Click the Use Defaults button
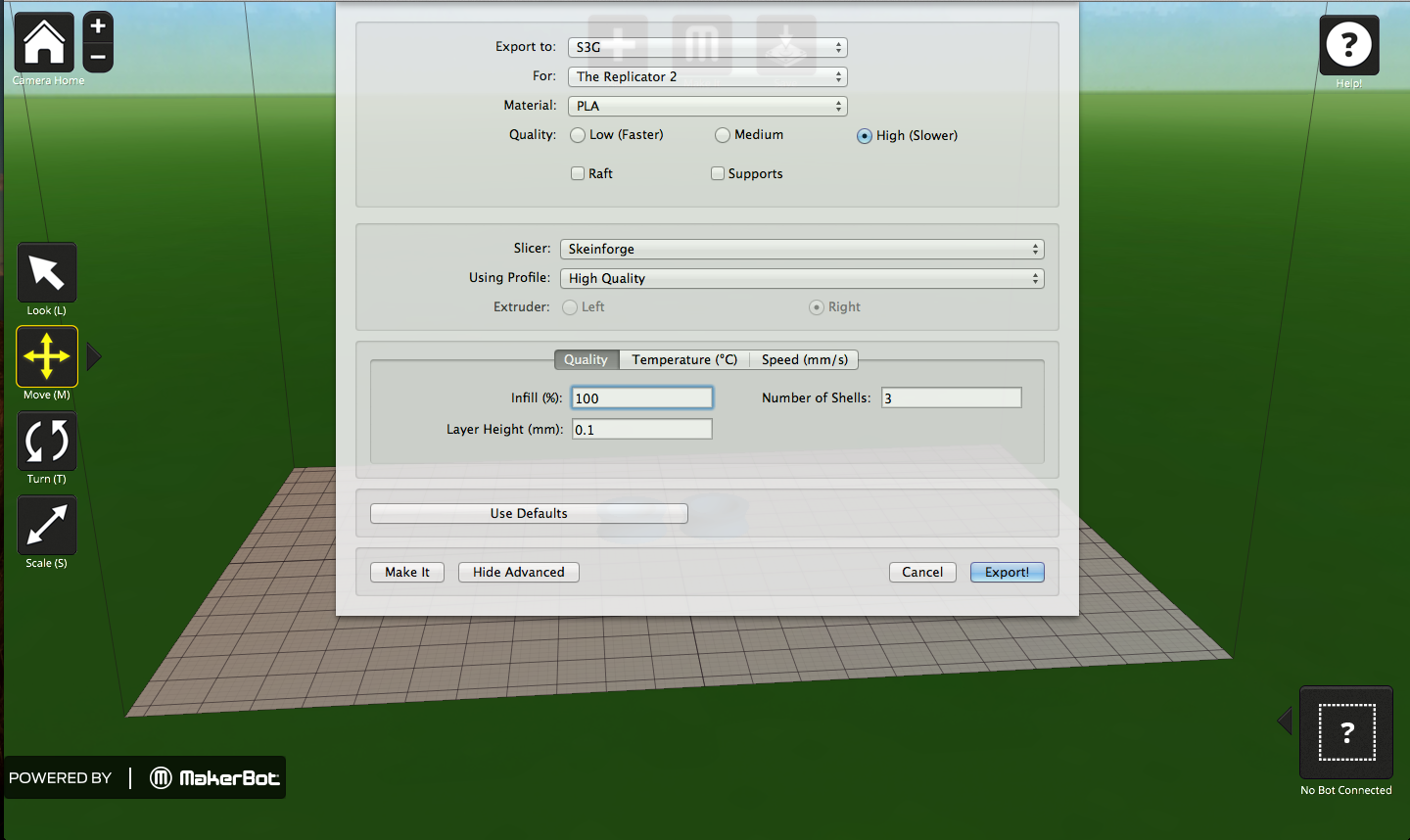This screenshot has width=1410, height=840. (529, 513)
